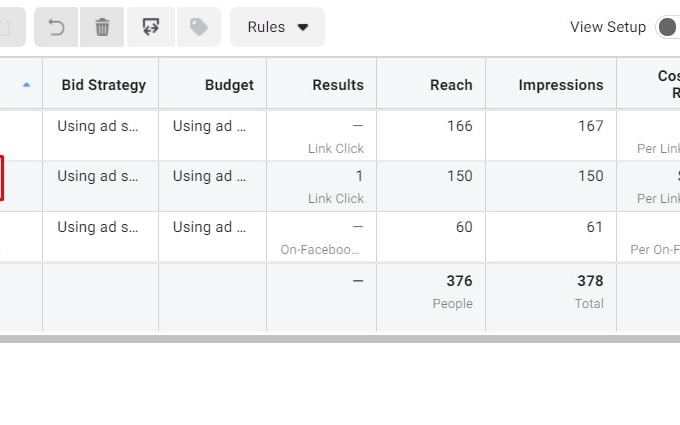Open the Rules dropdown menu
This screenshot has height=425, width=680.
click(278, 27)
